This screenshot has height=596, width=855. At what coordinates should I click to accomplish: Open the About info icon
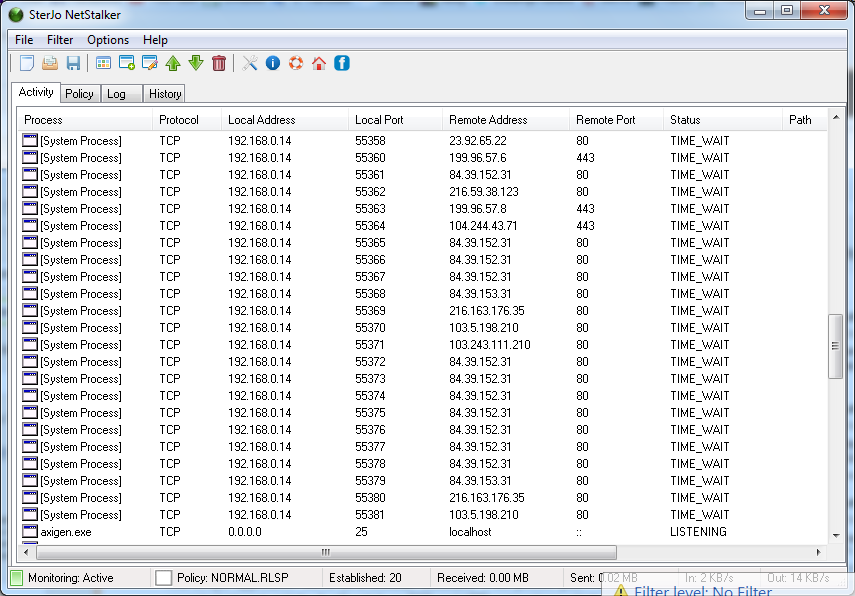click(x=272, y=63)
